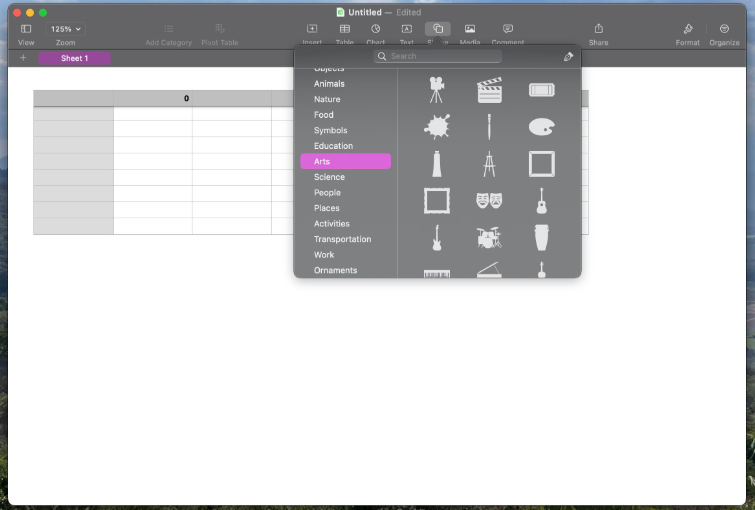The width and height of the screenshot is (755, 510).
Task: Insert the ticket shape
Action: (x=542, y=90)
